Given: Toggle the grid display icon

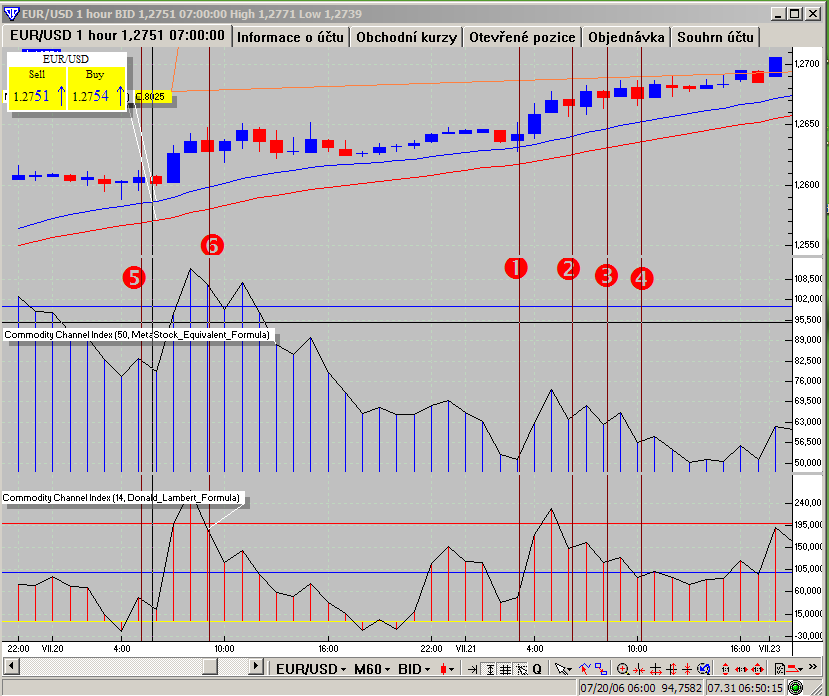Looking at the screenshot, I should click(x=505, y=669).
